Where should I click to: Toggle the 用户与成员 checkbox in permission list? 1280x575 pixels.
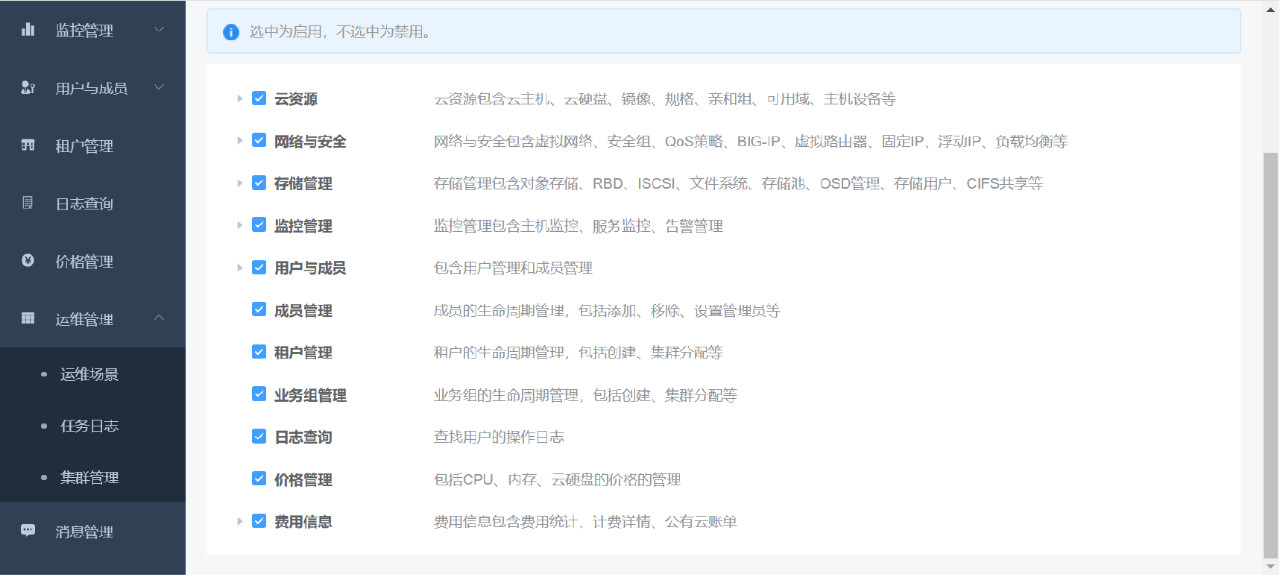tap(259, 267)
